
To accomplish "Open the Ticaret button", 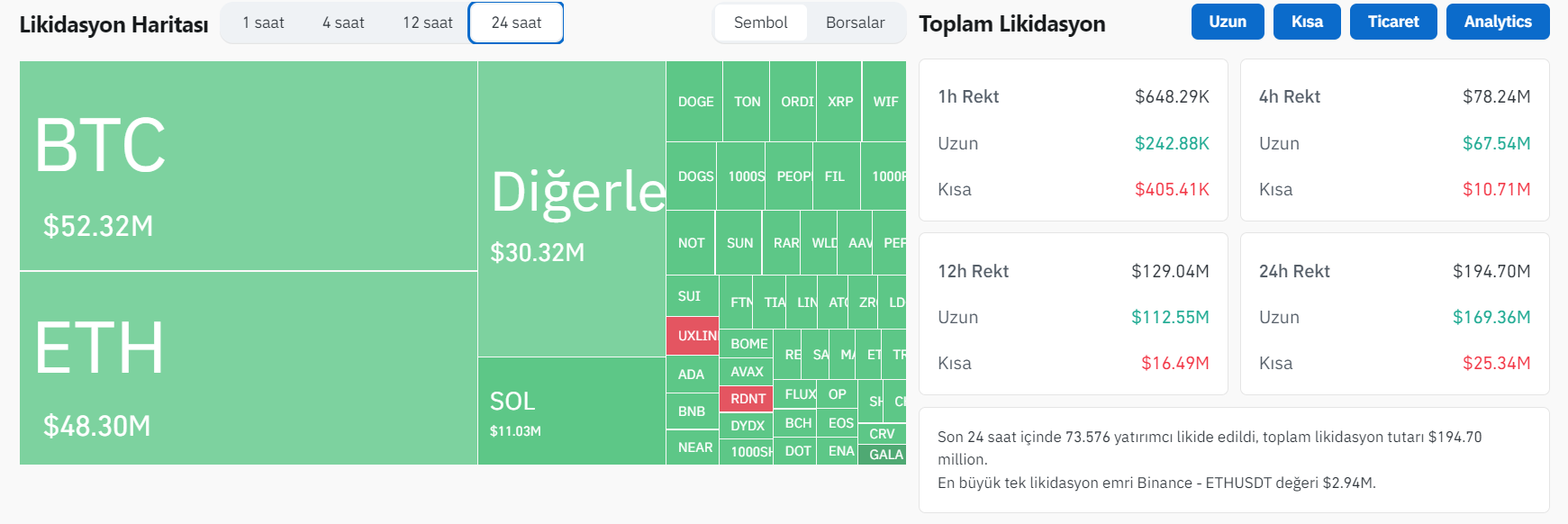I will (x=1393, y=22).
